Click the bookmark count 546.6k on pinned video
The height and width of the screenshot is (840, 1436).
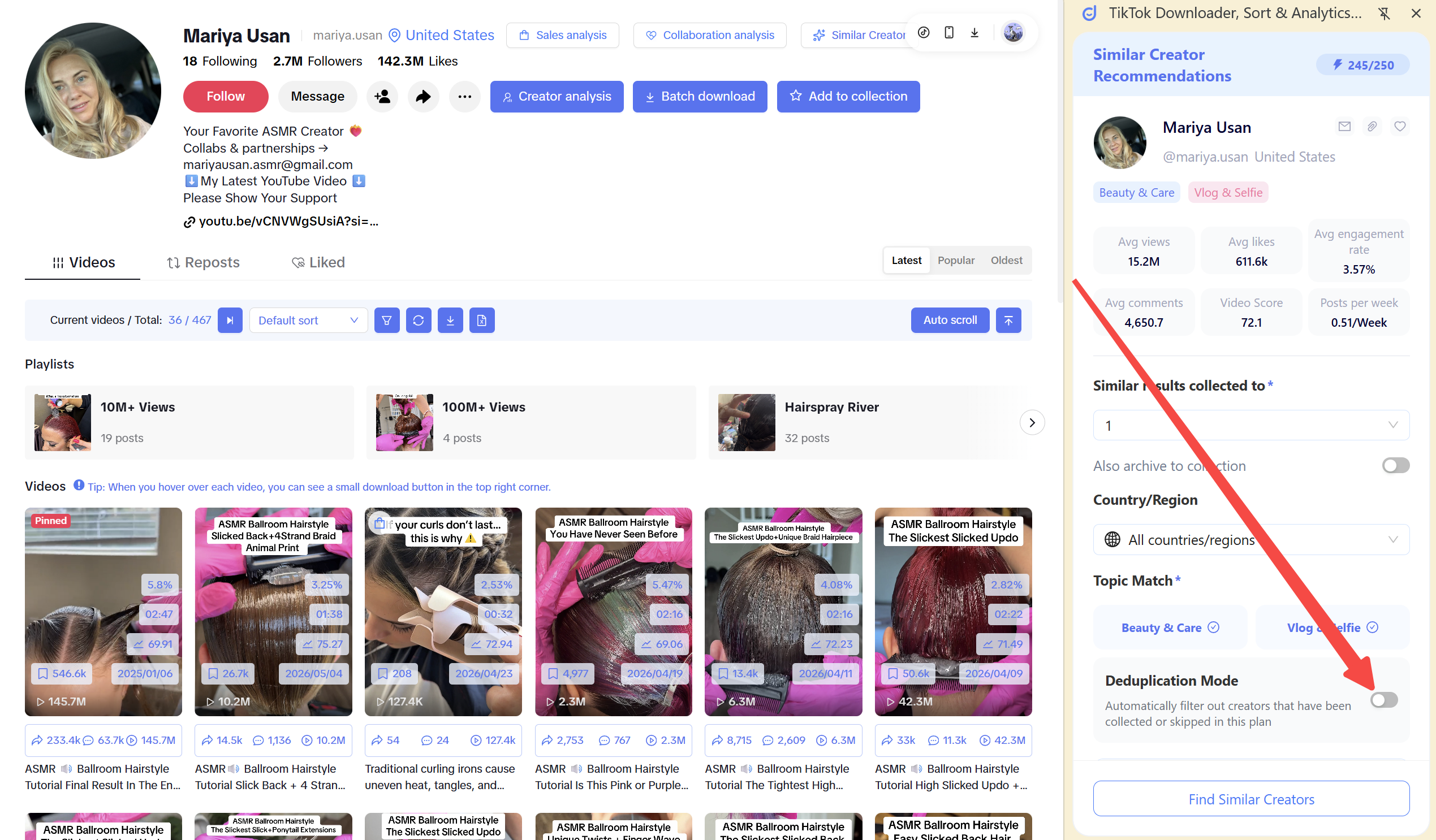(62, 674)
